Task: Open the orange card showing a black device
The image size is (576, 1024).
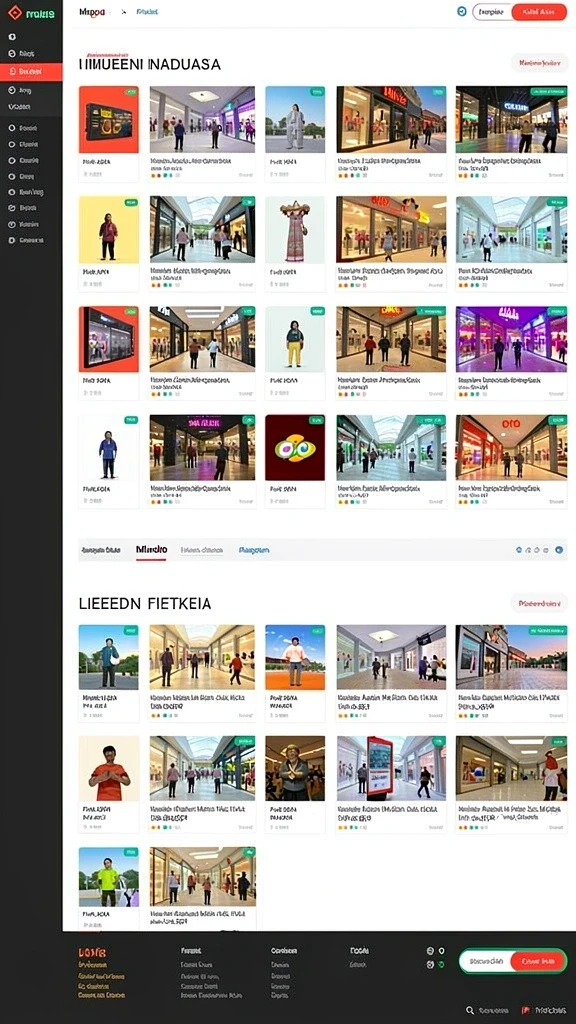Action: click(x=108, y=134)
